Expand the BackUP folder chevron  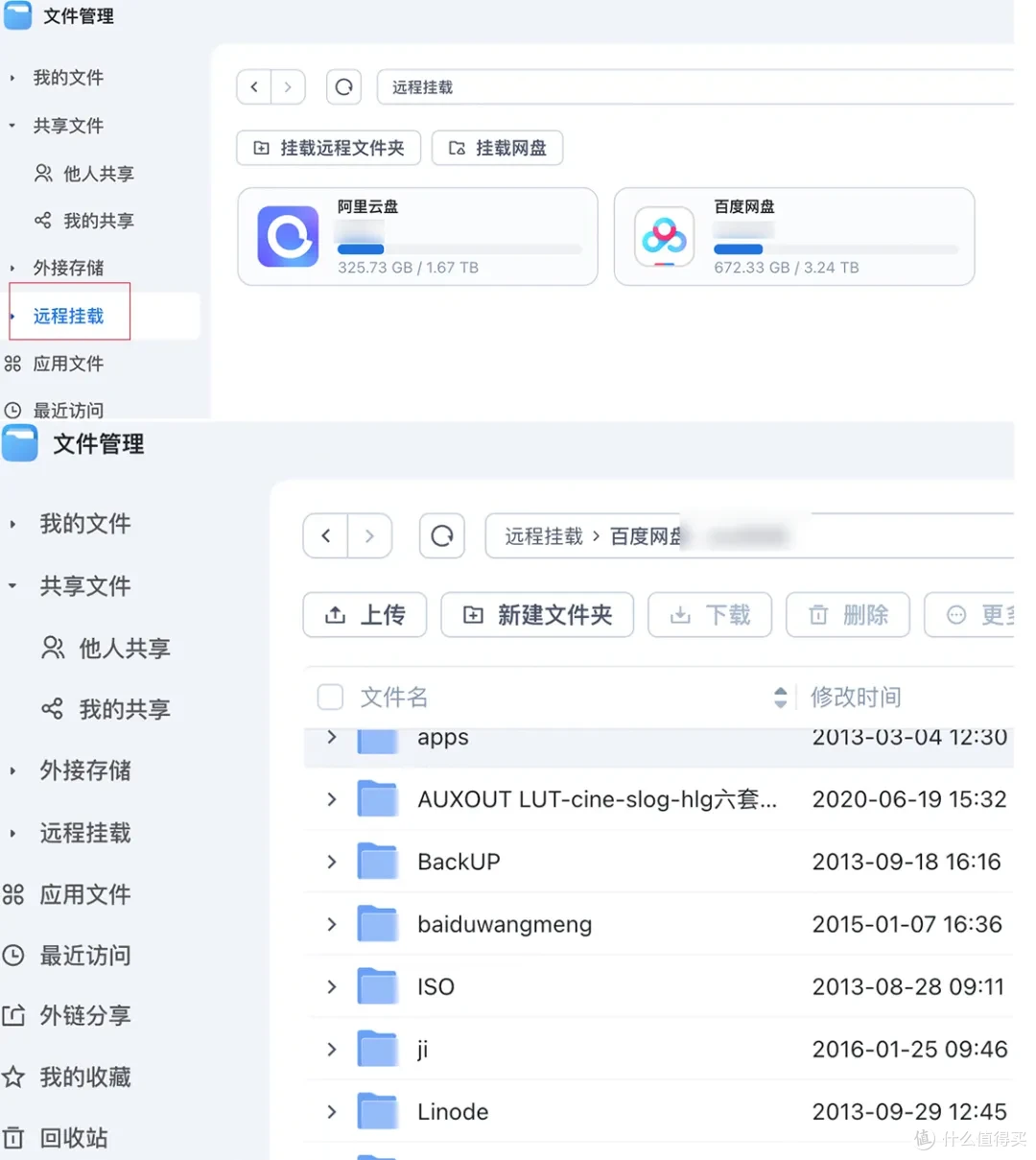tap(332, 862)
